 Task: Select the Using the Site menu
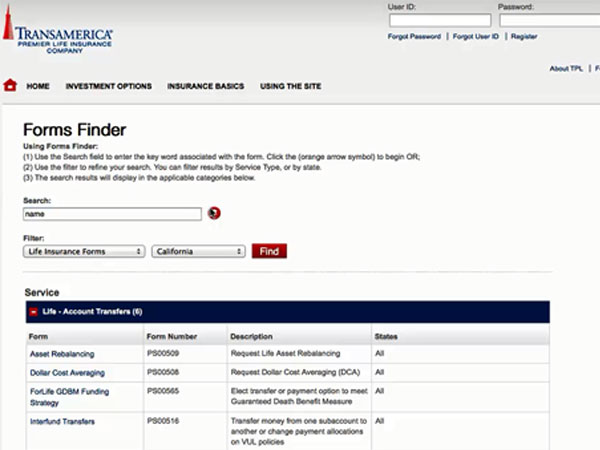pos(291,87)
